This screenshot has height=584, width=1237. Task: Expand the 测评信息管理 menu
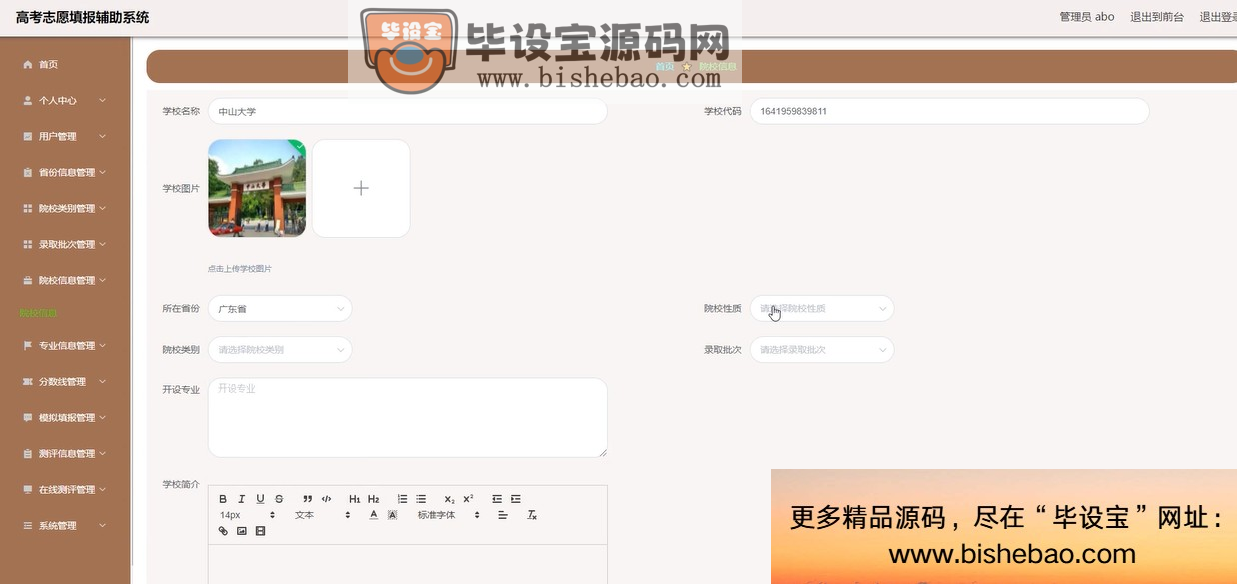click(x=65, y=453)
